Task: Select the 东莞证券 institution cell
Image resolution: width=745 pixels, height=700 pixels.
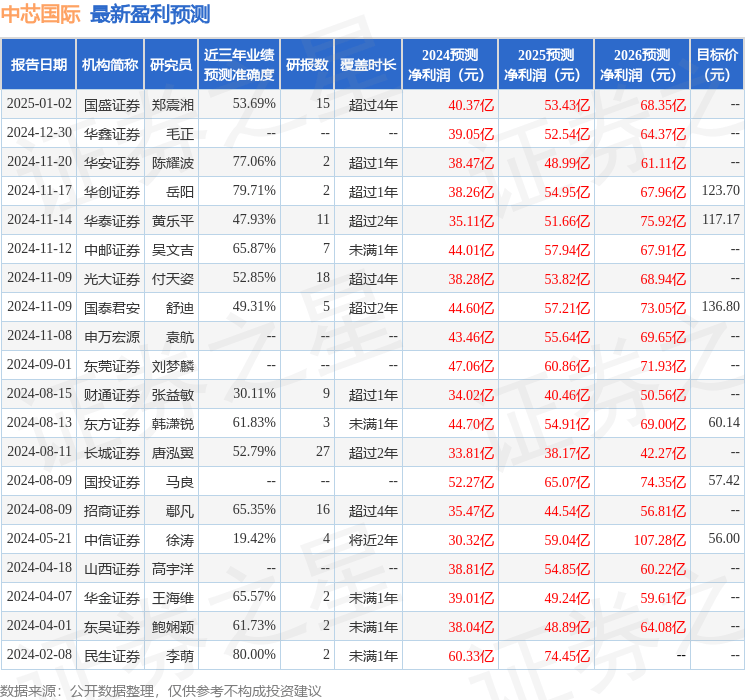Action: click(112, 365)
